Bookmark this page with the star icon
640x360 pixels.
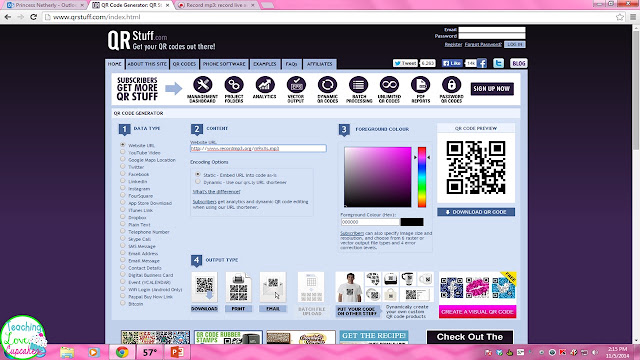(x=620, y=17)
